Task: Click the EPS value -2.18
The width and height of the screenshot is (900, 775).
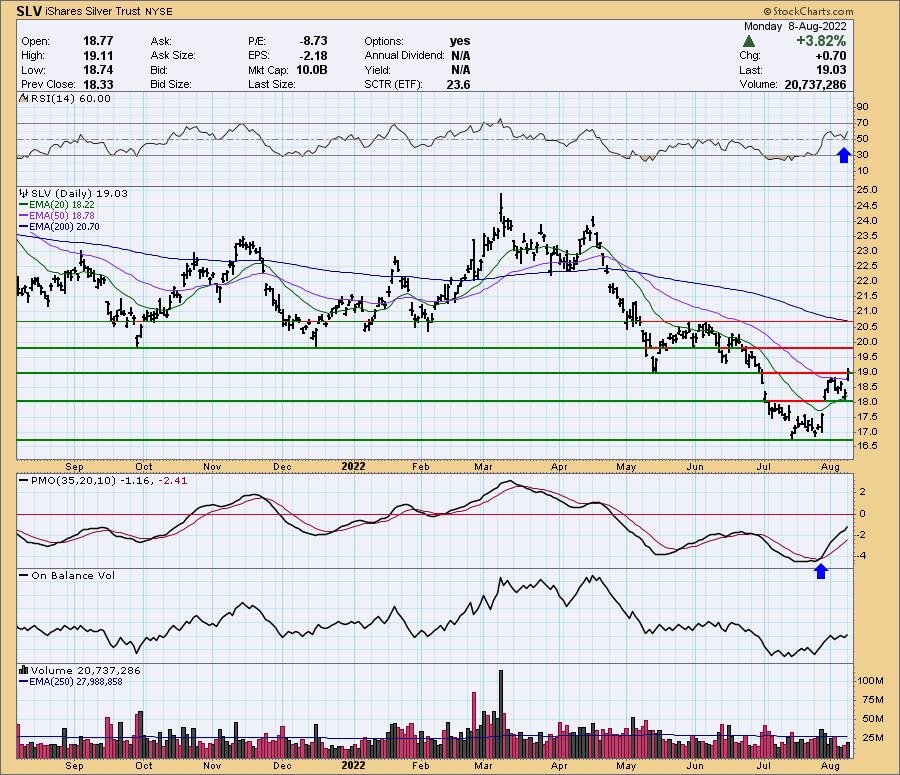Action: click(x=313, y=56)
